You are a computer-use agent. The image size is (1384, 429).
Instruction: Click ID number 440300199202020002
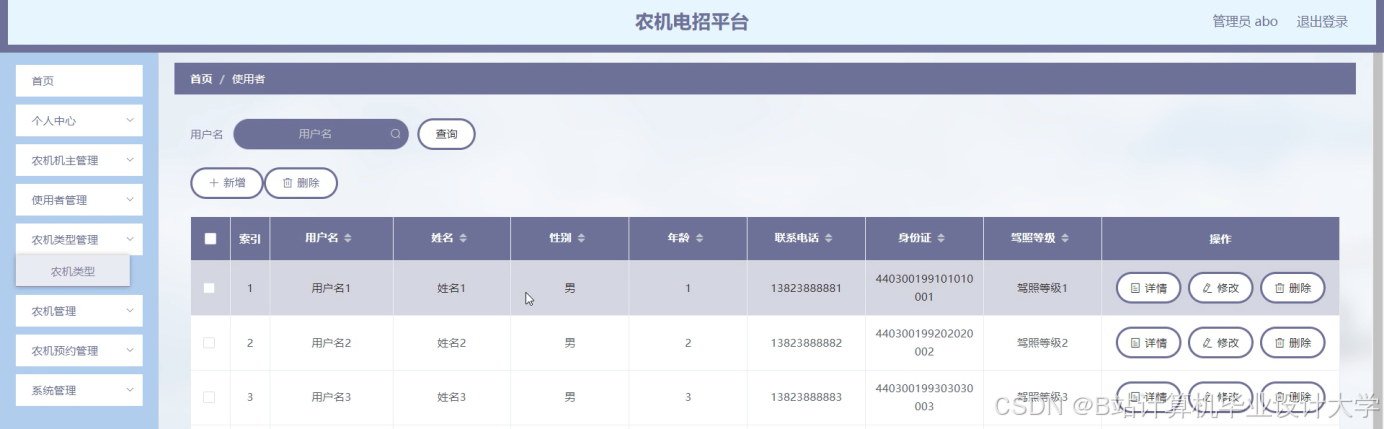(924, 343)
